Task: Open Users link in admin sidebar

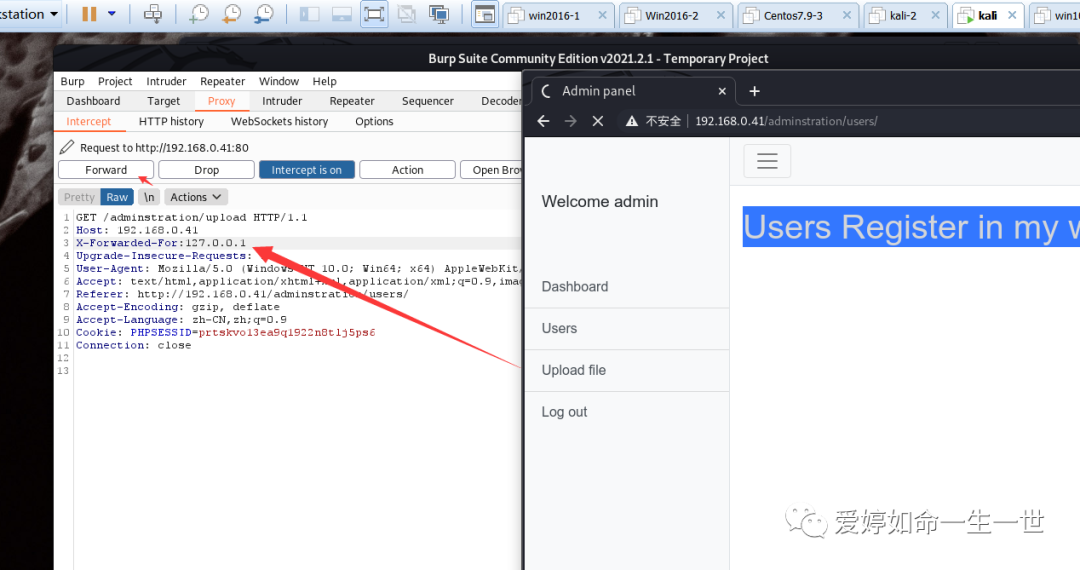Action: click(x=559, y=328)
